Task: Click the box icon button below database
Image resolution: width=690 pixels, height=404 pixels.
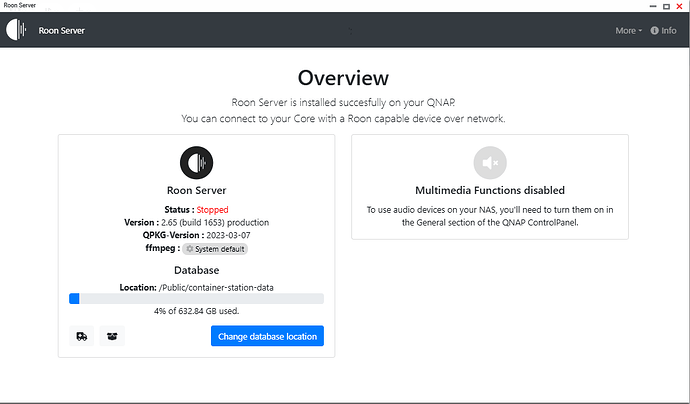Action: coord(112,336)
